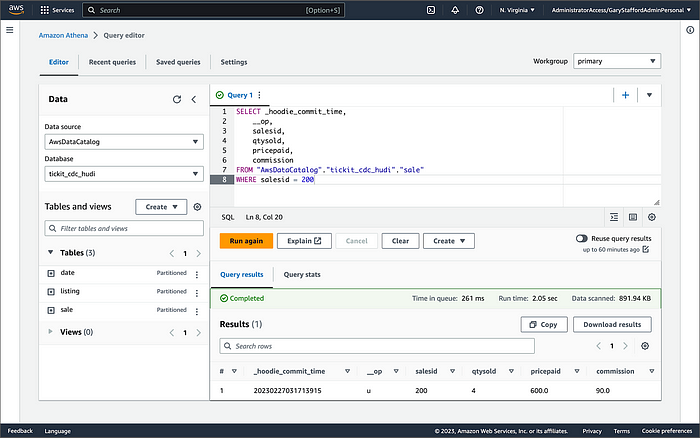Go to next Views page
This screenshot has width=700, height=438.
[x=199, y=333]
